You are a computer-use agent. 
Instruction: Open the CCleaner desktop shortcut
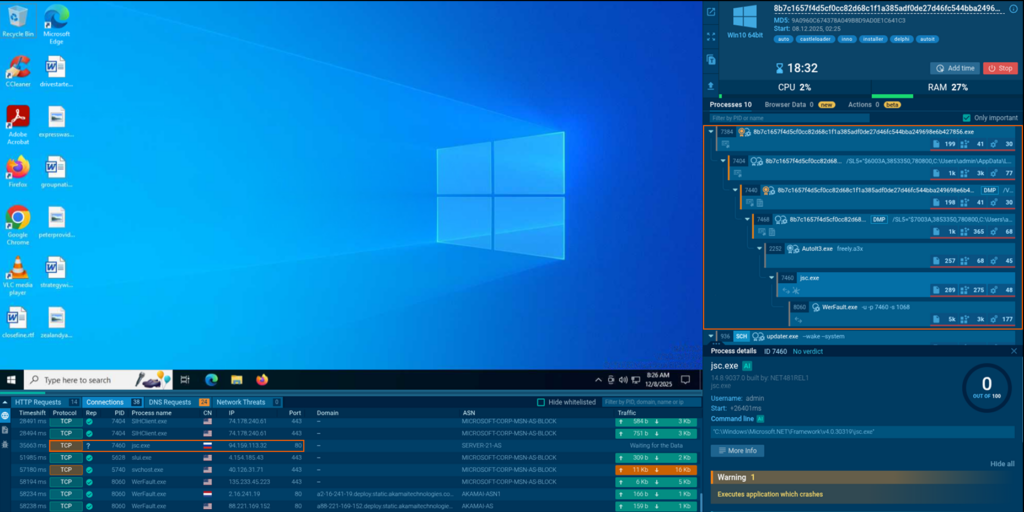tap(17, 72)
